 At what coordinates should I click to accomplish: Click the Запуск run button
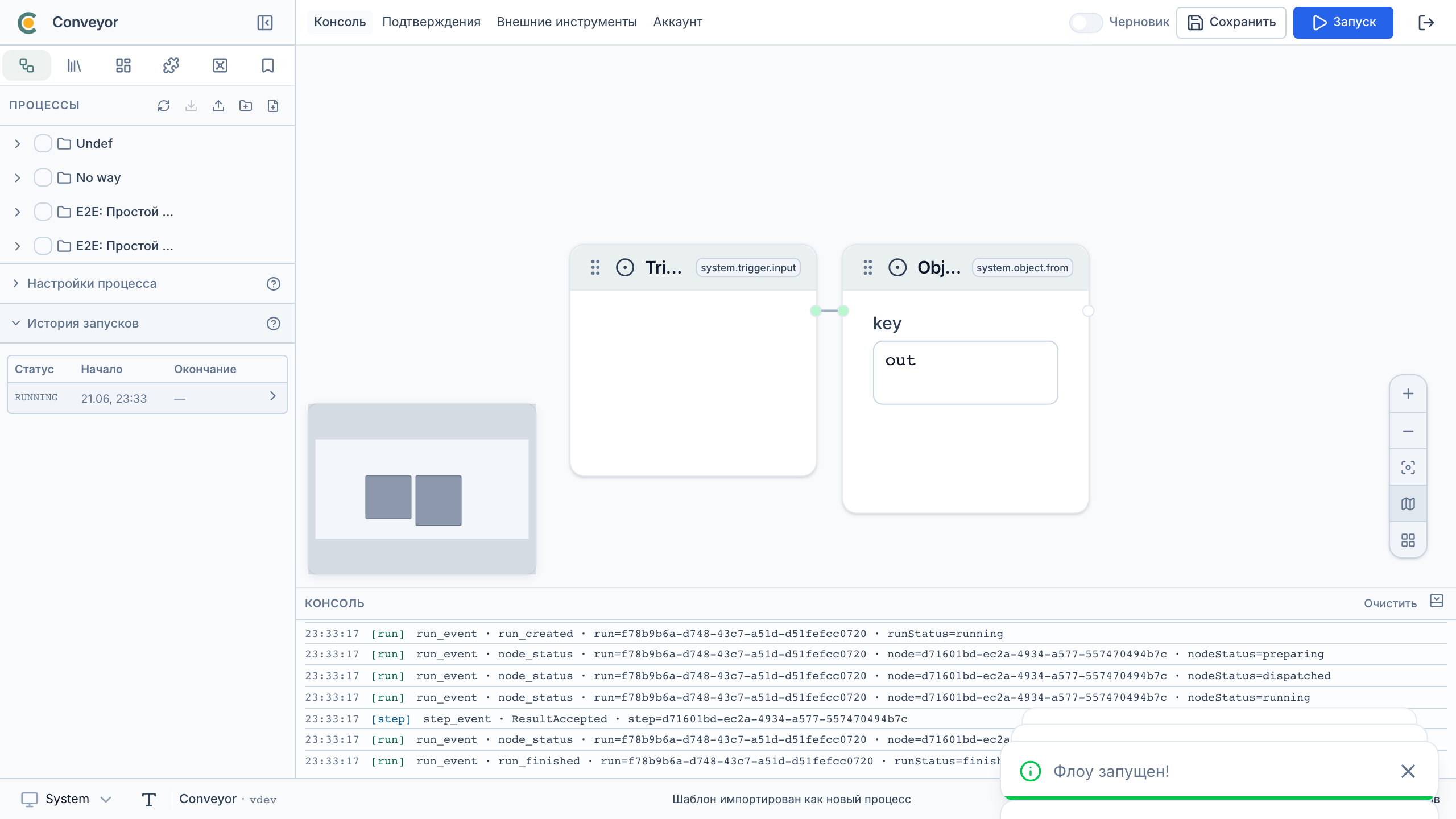pos(1343,23)
